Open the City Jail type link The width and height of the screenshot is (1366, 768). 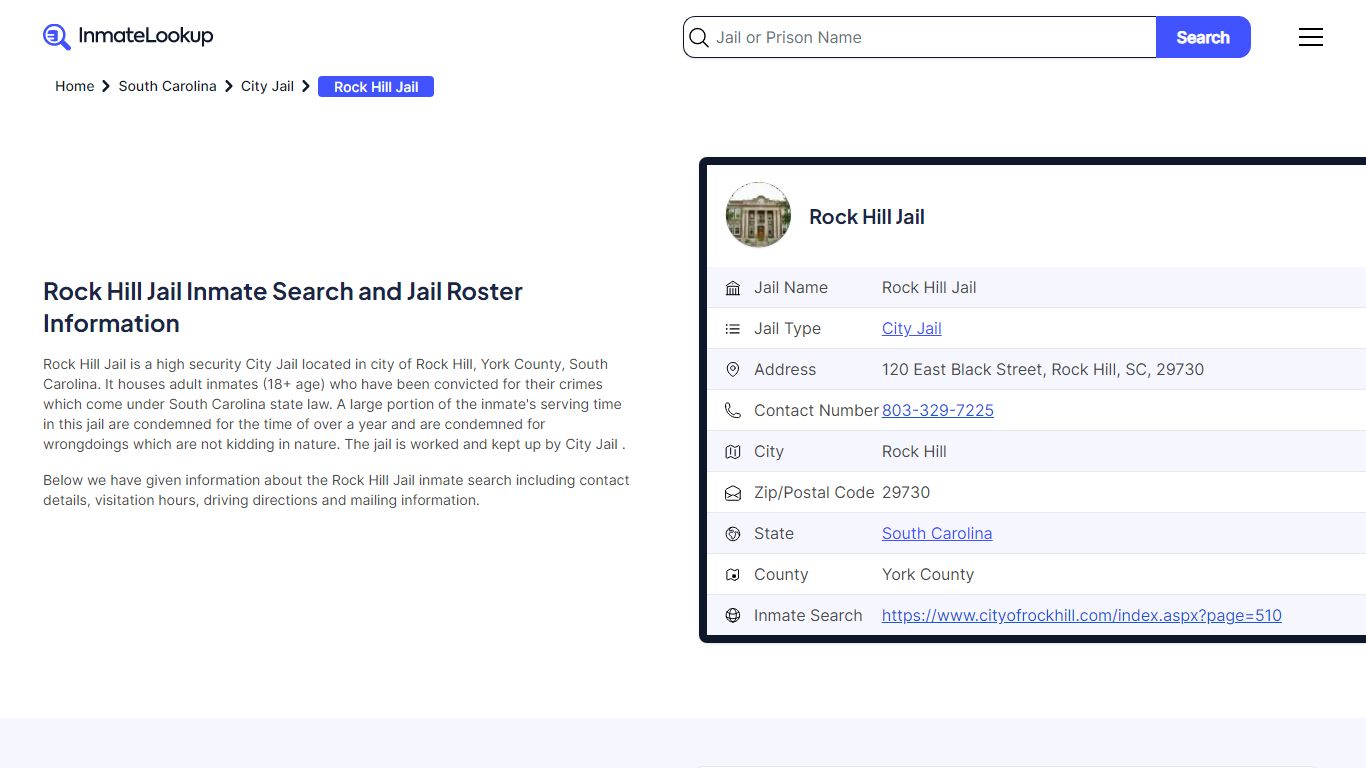click(910, 328)
